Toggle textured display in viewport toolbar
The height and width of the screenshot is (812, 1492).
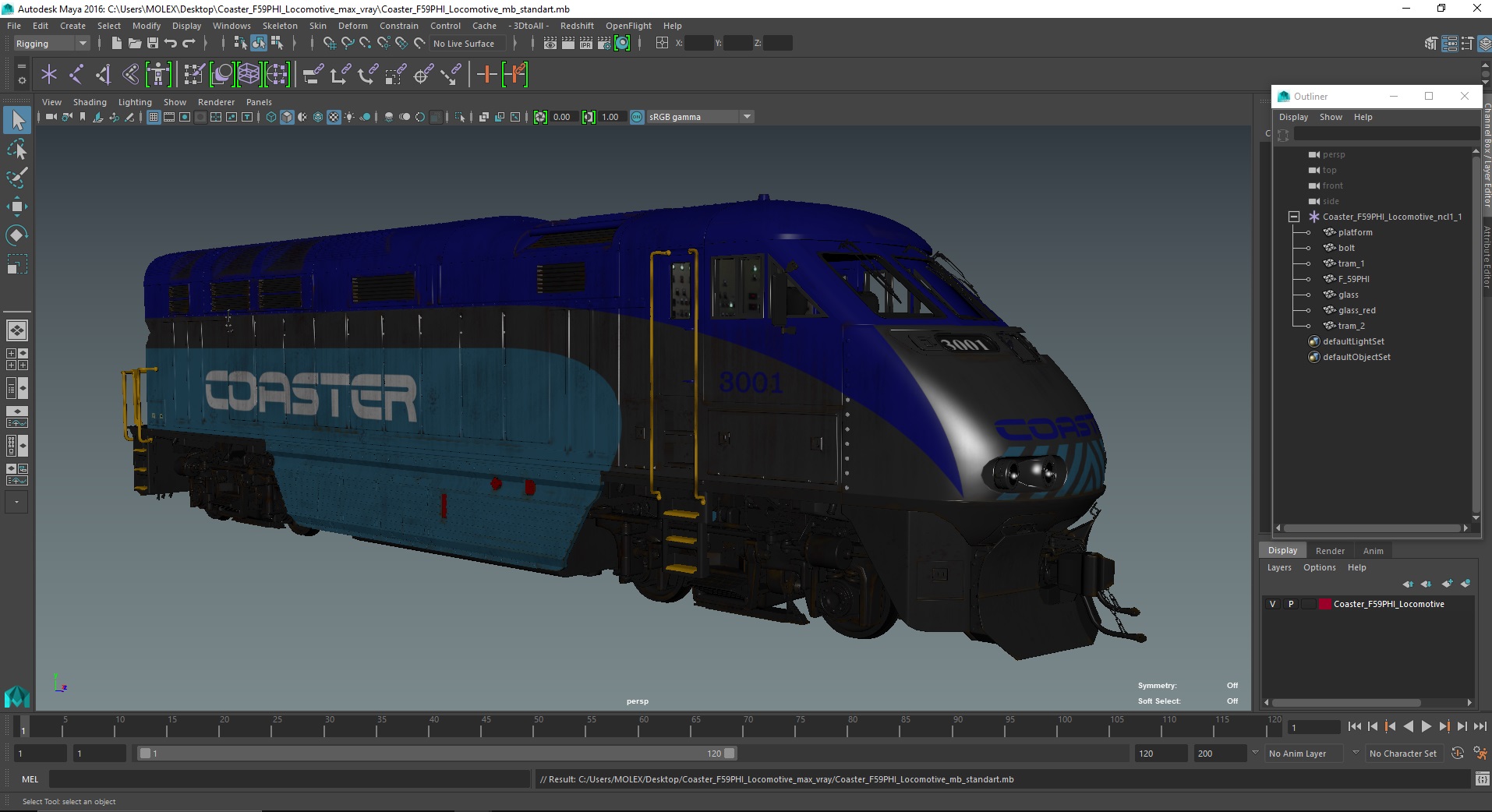coord(334,117)
